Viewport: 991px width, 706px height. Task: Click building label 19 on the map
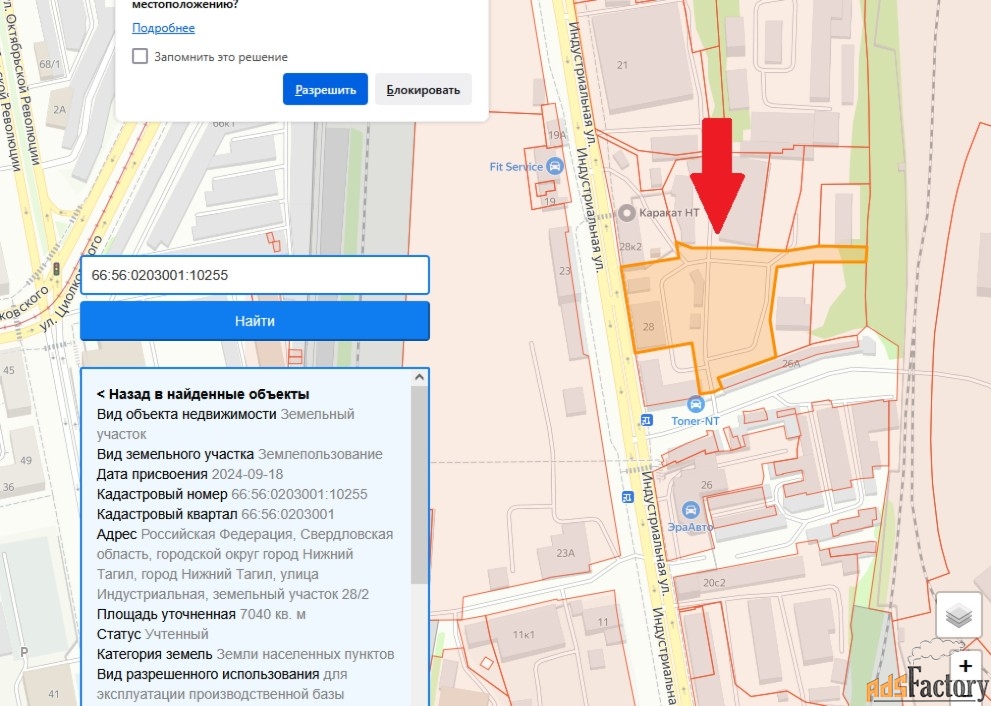[x=549, y=202]
